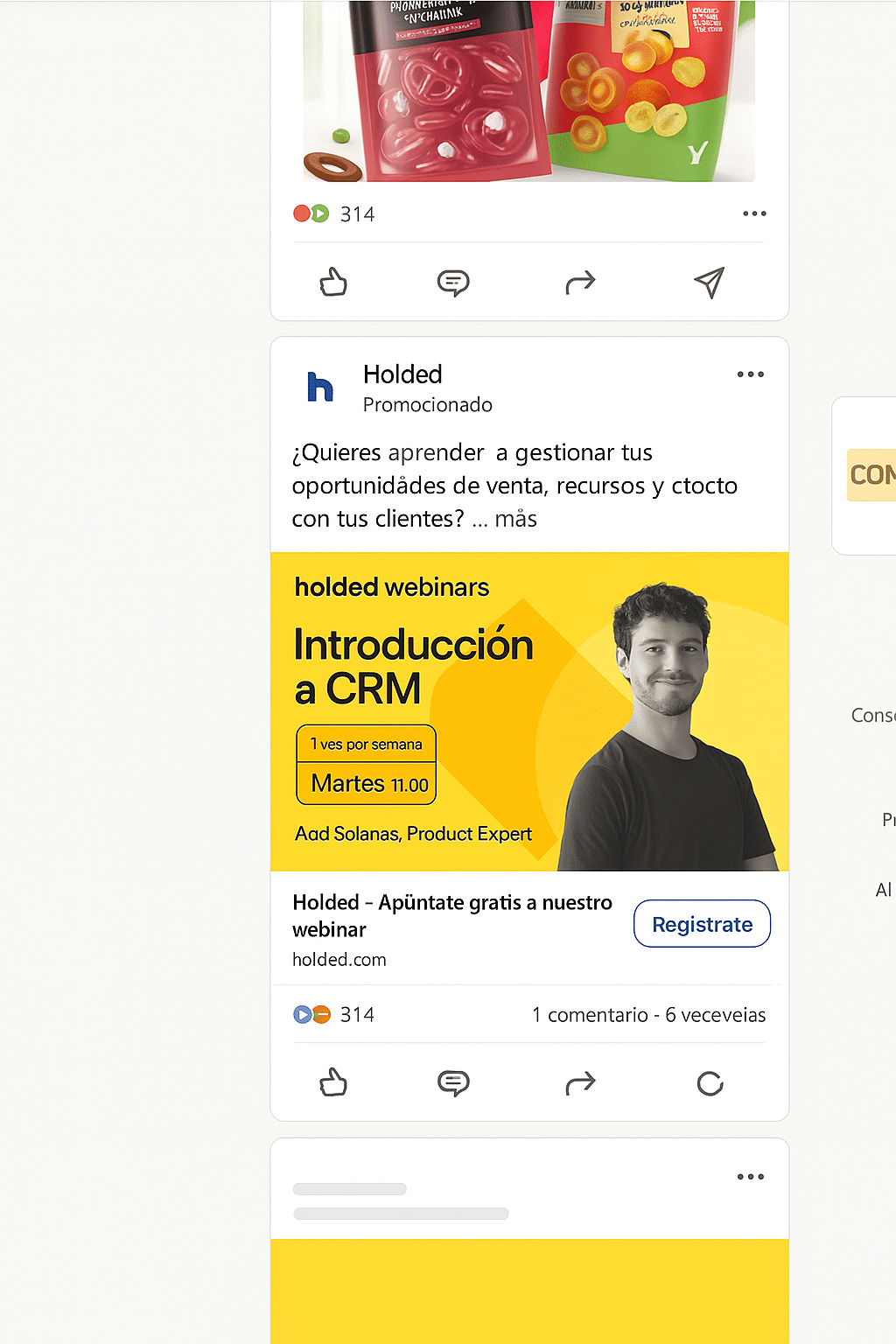896x1344 pixels.
Task: Click the 314 count on gummy candy post
Action: pos(357,214)
